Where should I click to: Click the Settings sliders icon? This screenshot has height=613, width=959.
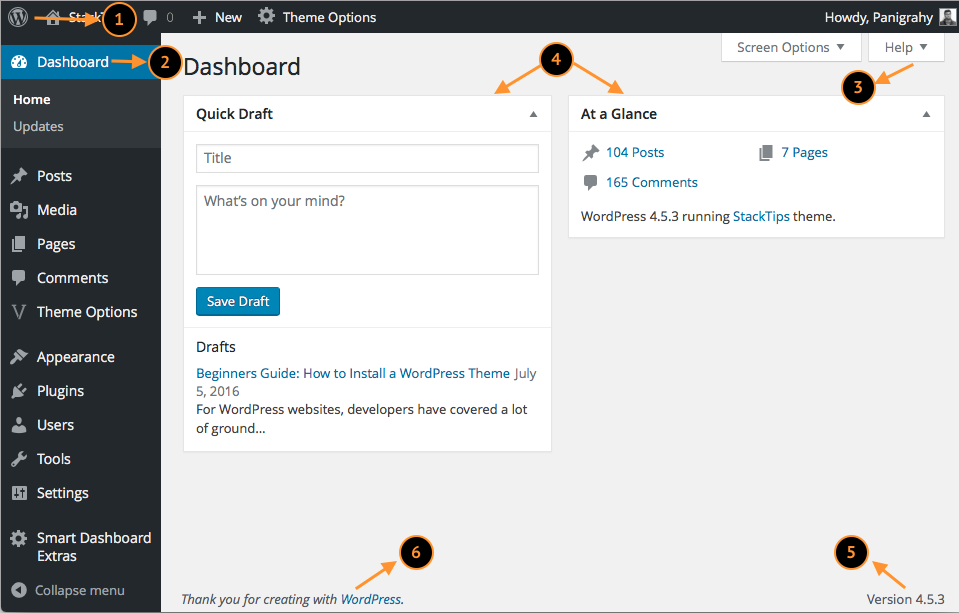(x=19, y=493)
